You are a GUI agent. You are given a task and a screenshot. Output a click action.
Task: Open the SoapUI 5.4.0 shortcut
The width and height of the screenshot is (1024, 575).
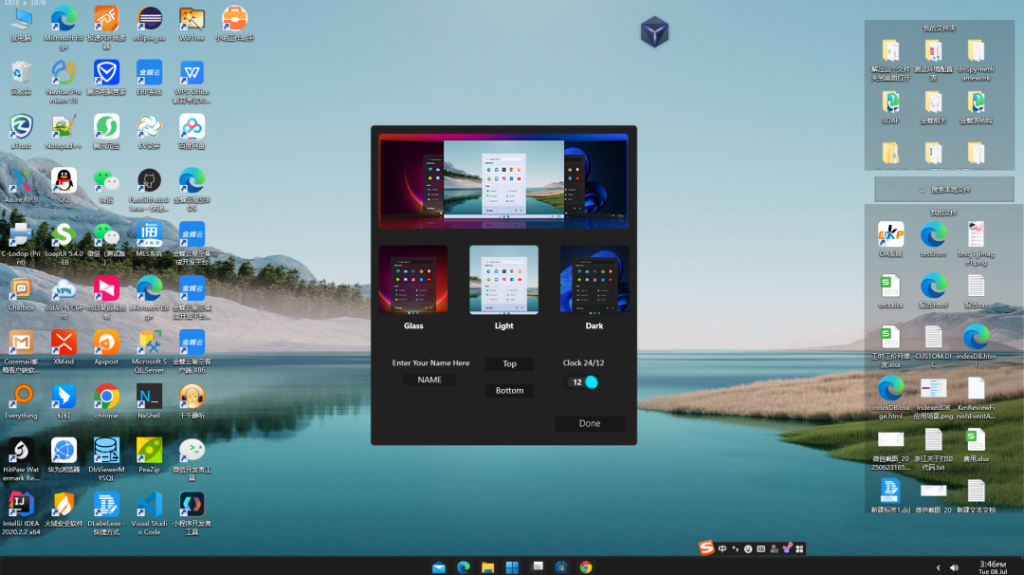(x=64, y=235)
